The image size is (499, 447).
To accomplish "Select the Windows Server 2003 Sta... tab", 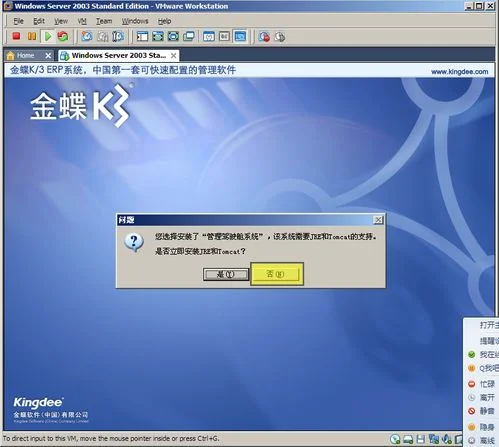I will coord(118,55).
